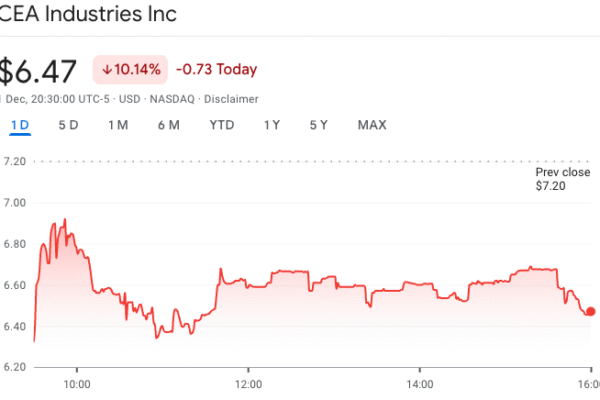Click the -0.73 Today change text

coord(216,70)
